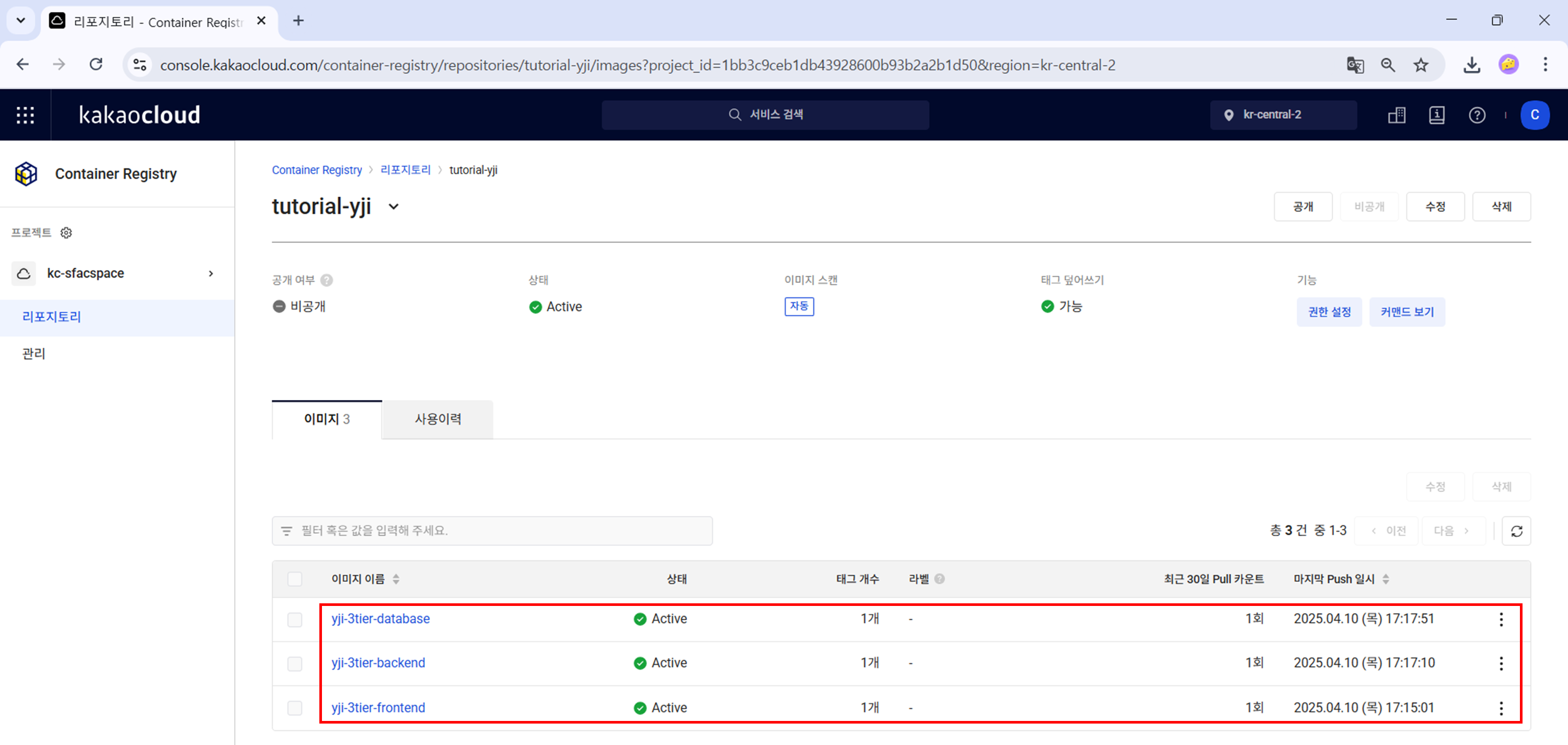Switch to the 사용이력 tab
Viewport: 1568px width, 745px height.
point(437,419)
